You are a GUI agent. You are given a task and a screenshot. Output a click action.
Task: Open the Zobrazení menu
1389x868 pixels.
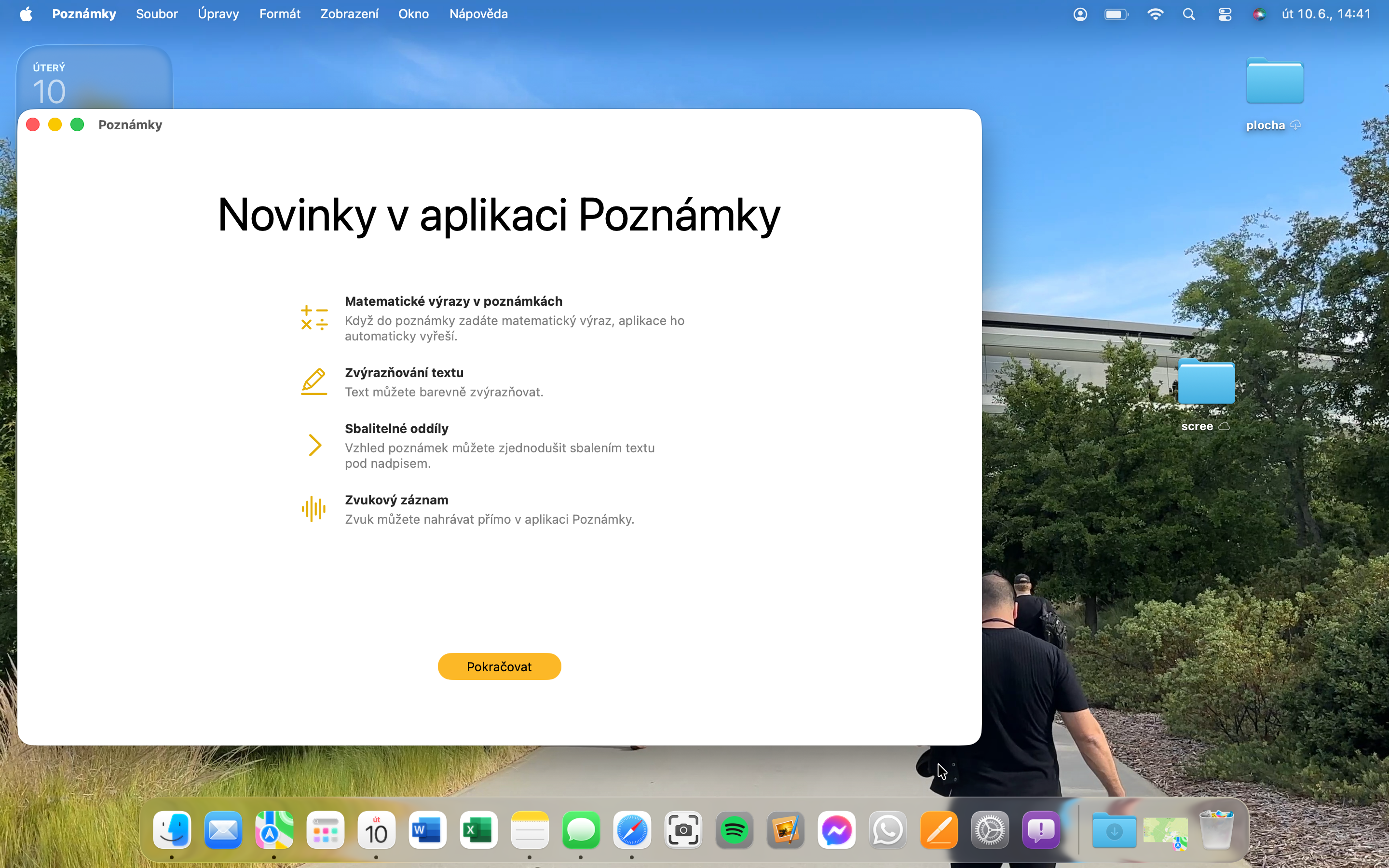349,14
